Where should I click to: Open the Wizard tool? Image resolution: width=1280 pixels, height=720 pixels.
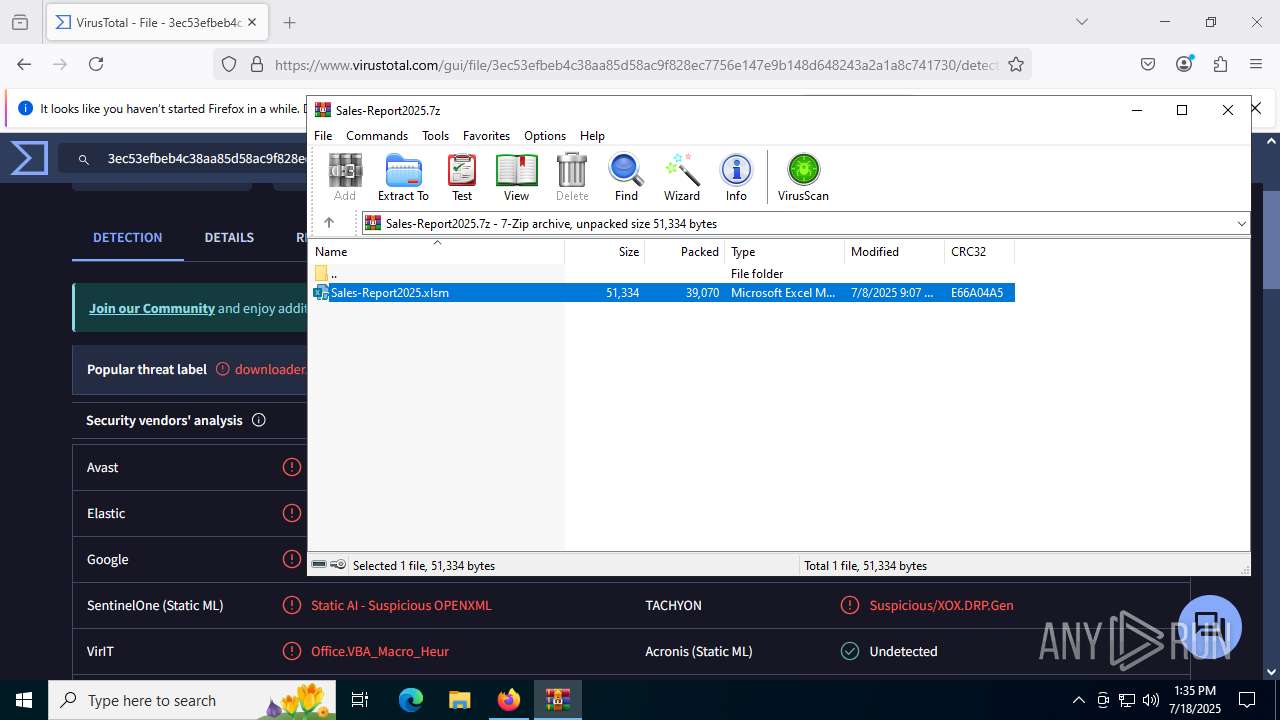[x=682, y=177]
